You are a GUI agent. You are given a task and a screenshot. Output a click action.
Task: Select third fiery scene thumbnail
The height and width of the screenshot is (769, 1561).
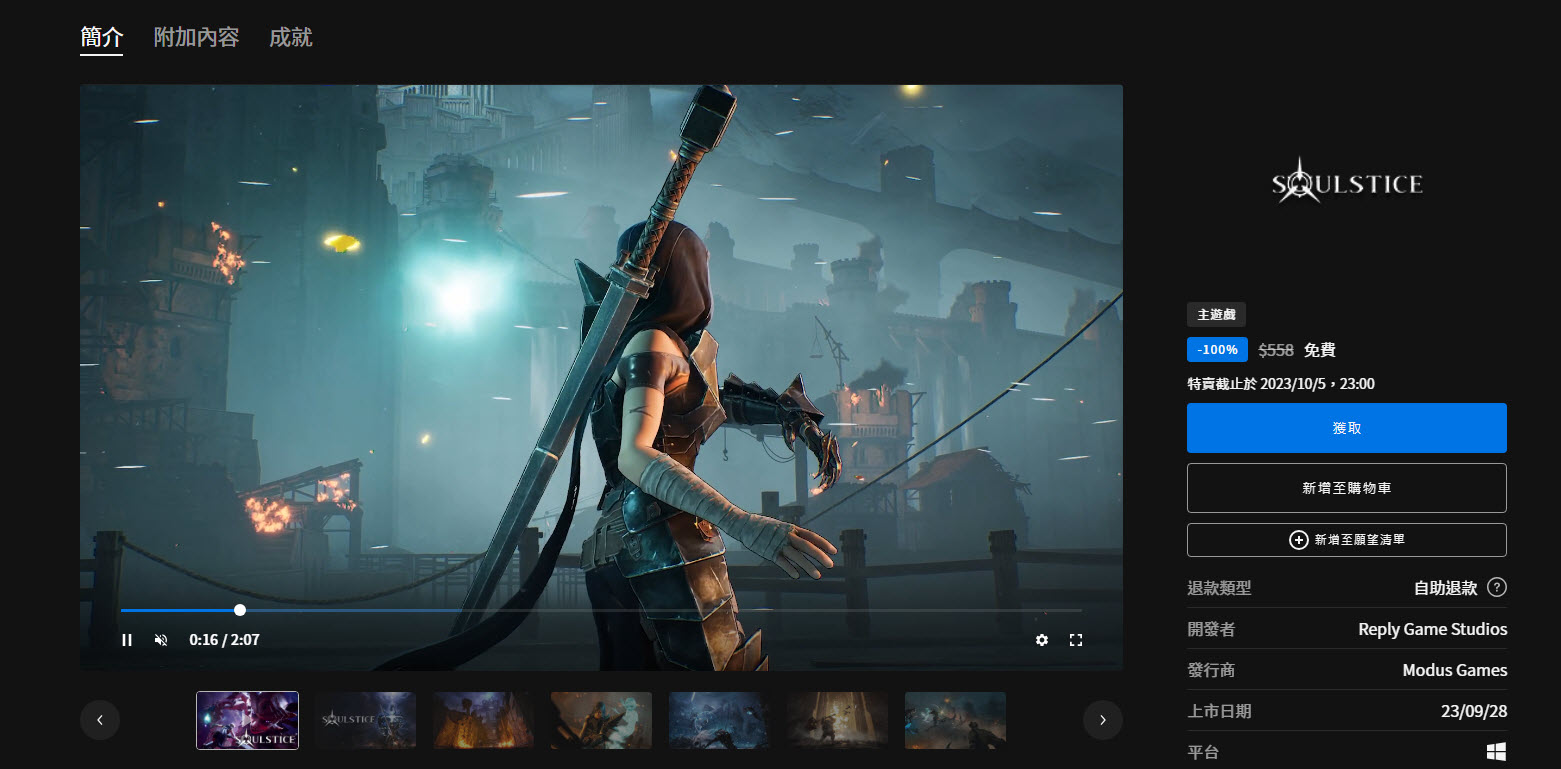click(x=483, y=720)
